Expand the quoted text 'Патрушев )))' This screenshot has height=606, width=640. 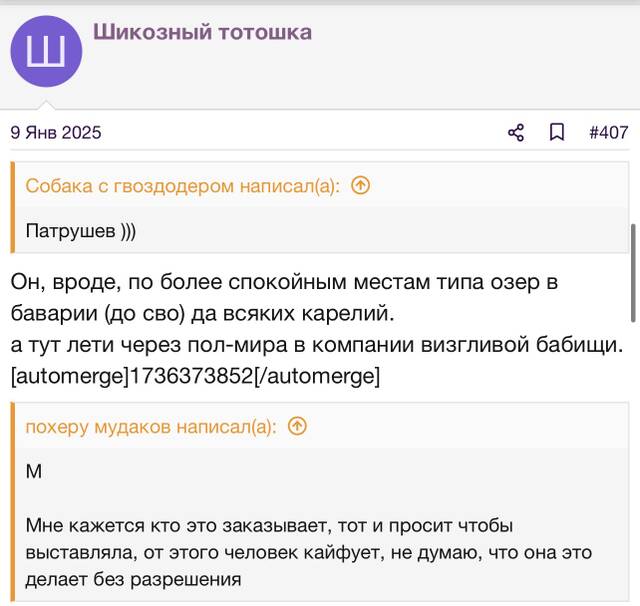pos(80,231)
